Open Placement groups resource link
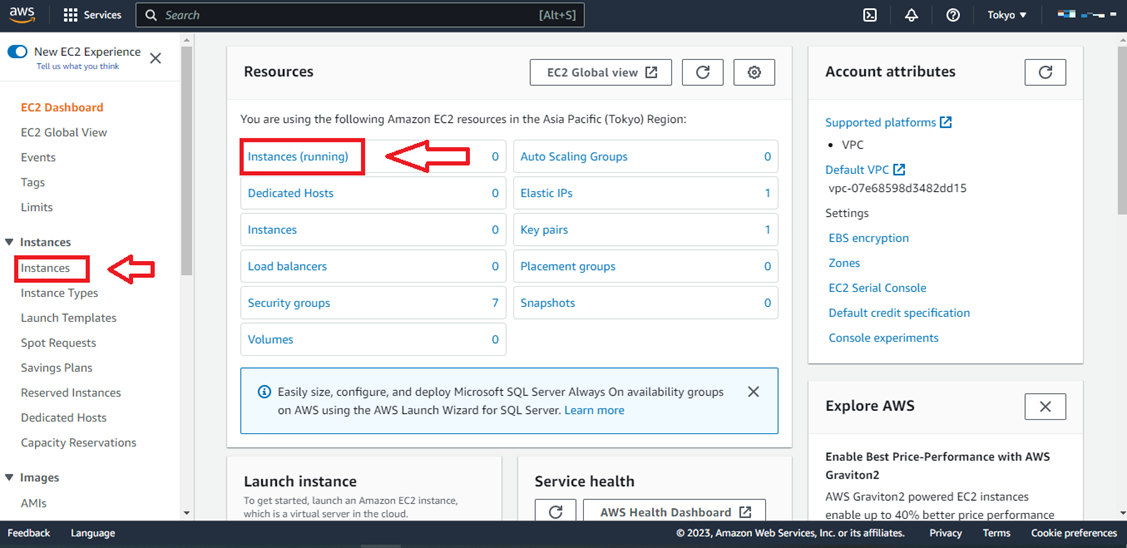 (568, 266)
